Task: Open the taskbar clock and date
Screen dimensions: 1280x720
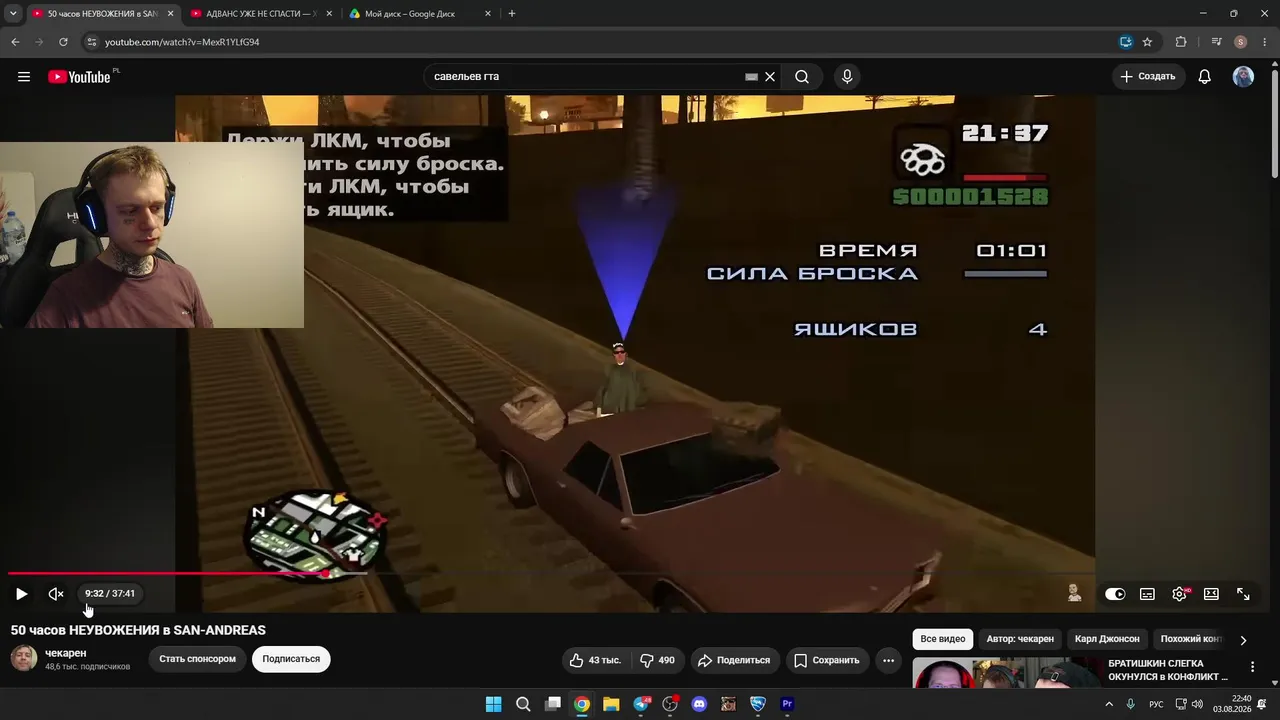Action: 1232,704
